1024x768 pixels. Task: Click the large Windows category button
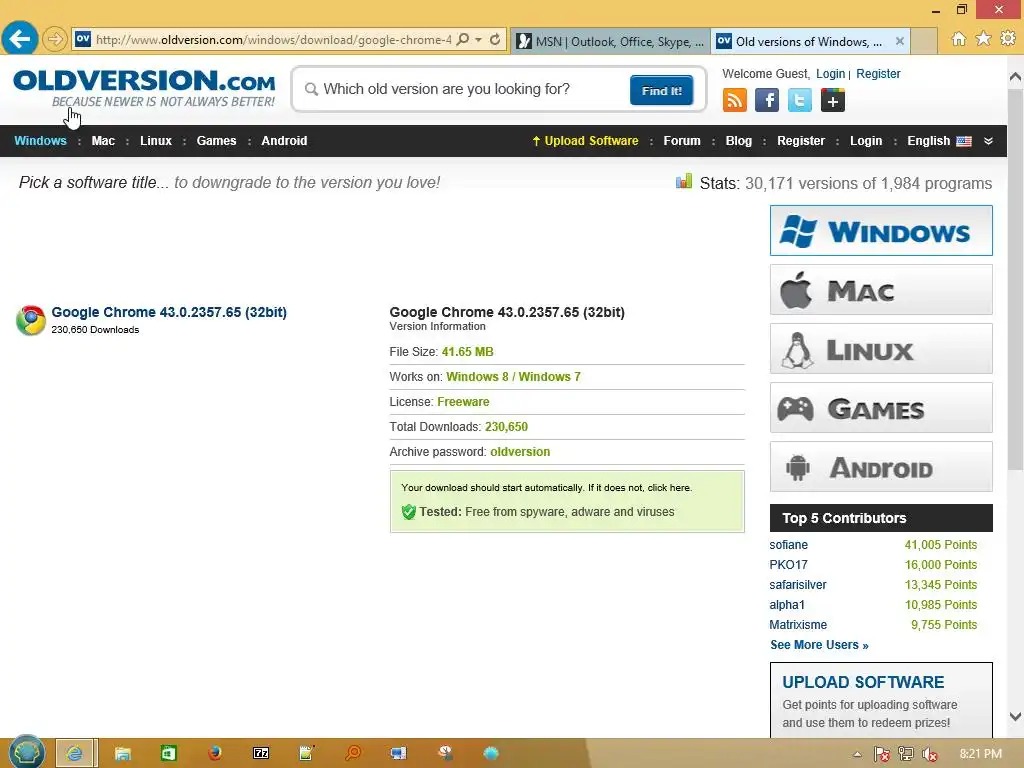point(881,231)
